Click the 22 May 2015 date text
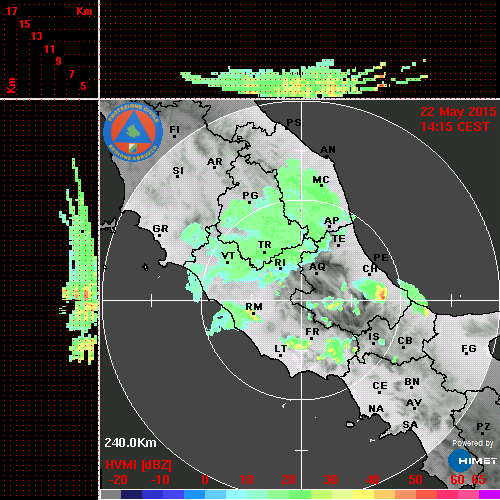 click(x=458, y=112)
